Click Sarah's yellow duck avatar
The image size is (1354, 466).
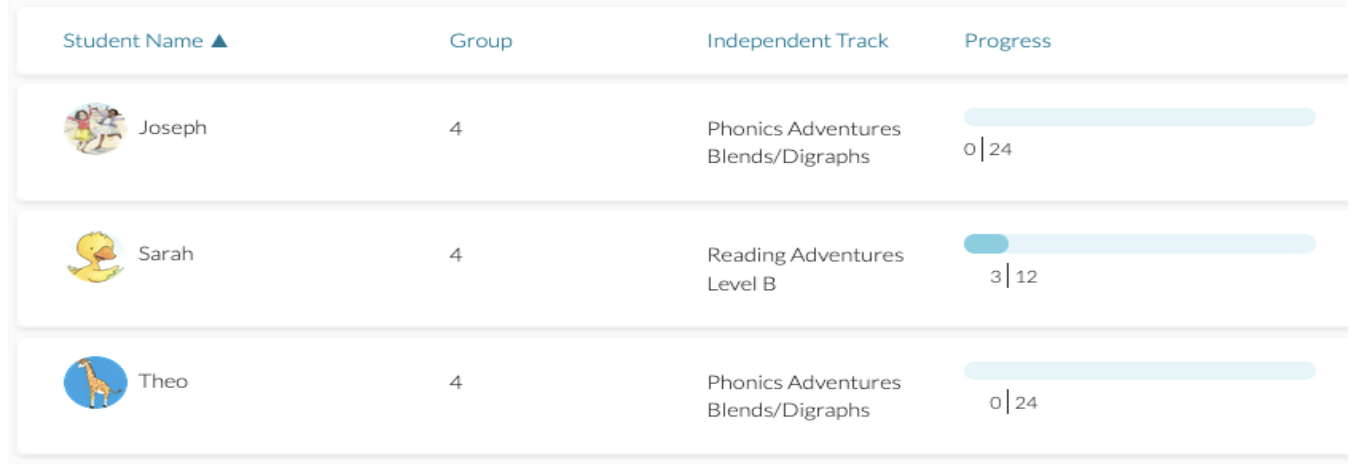coord(95,256)
